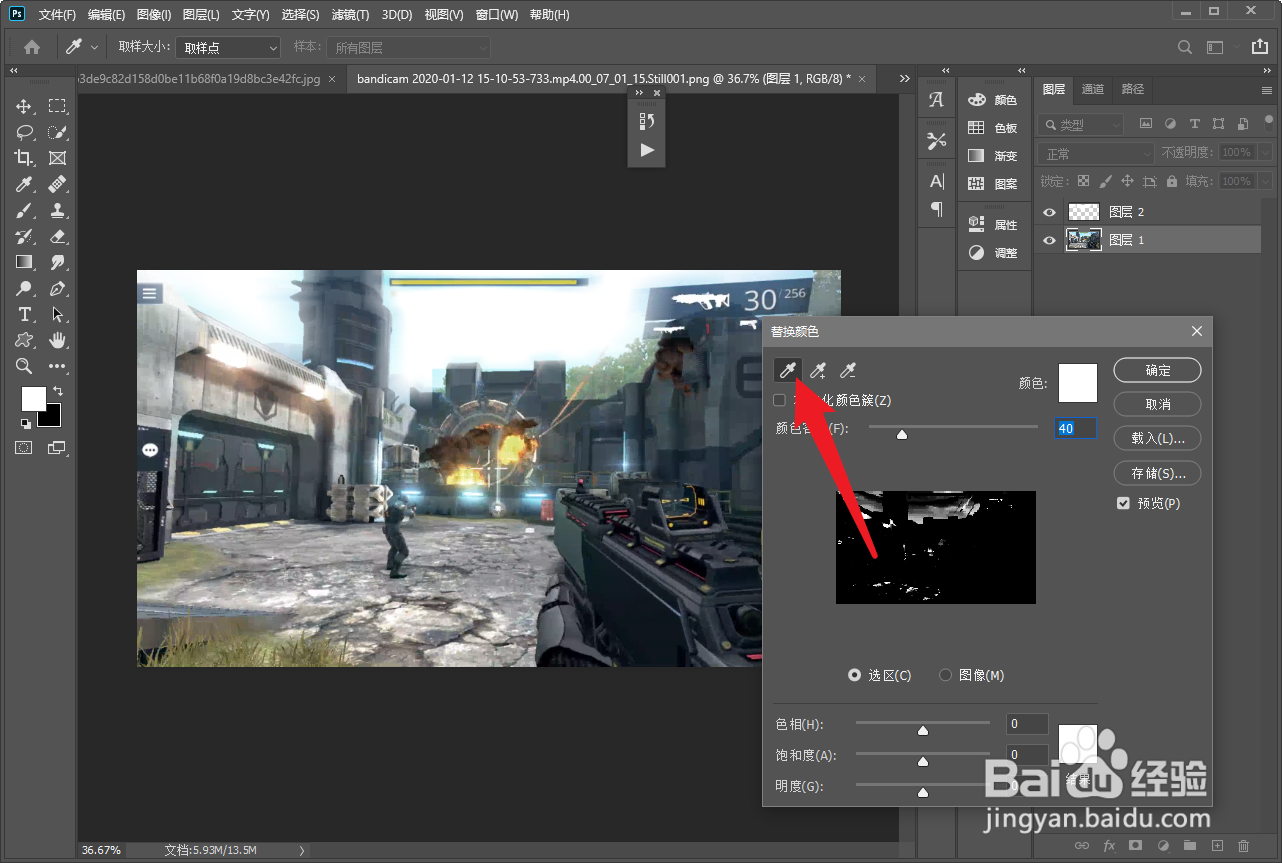Select the 图层 2 layer thumbnail
This screenshot has width=1282, height=863.
[x=1085, y=212]
